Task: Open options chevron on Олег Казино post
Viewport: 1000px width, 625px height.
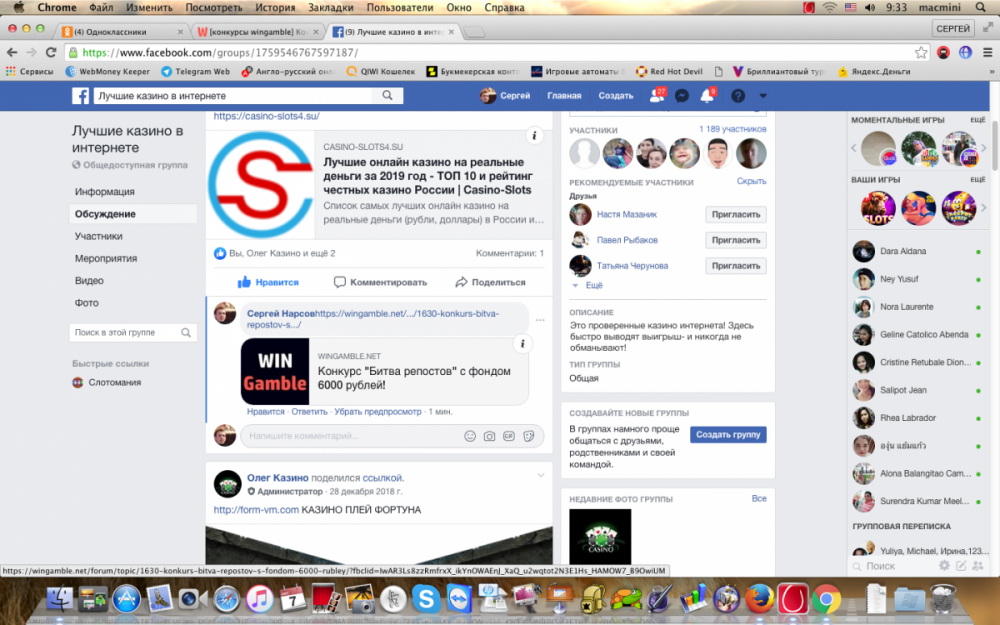Action: point(541,475)
